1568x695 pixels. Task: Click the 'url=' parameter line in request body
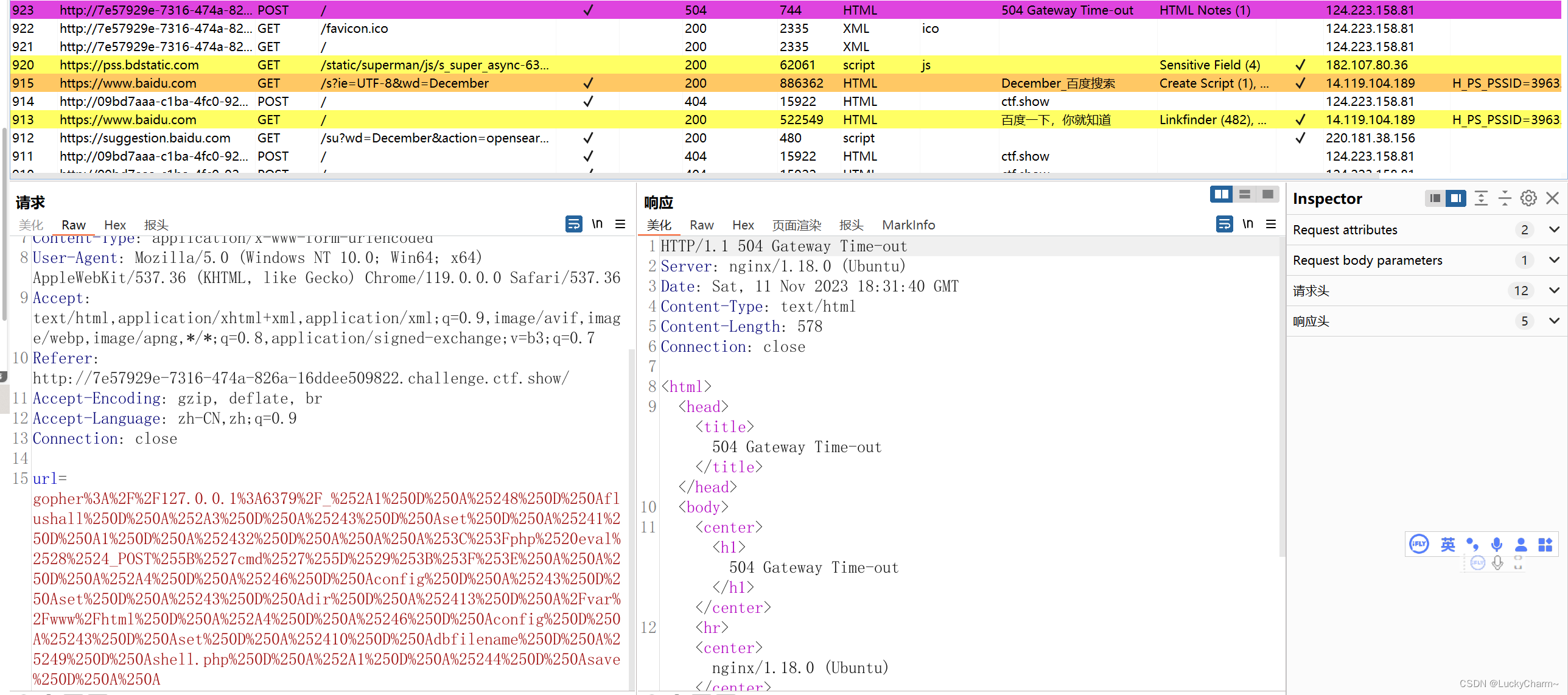pyautogui.click(x=50, y=479)
